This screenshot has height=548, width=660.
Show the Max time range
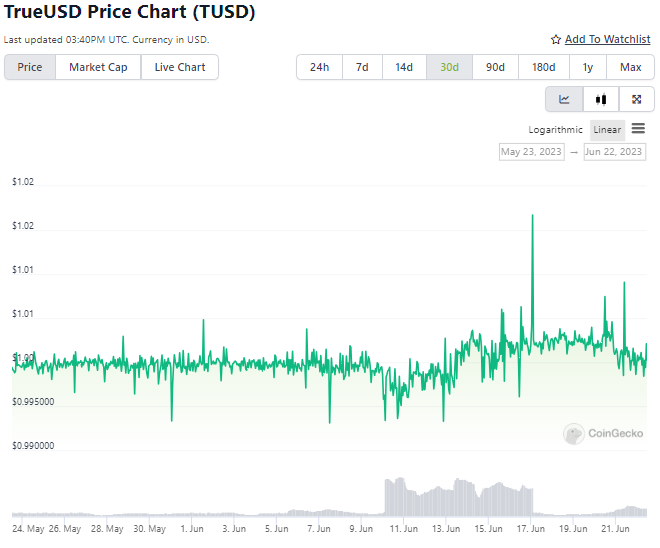[x=630, y=67]
